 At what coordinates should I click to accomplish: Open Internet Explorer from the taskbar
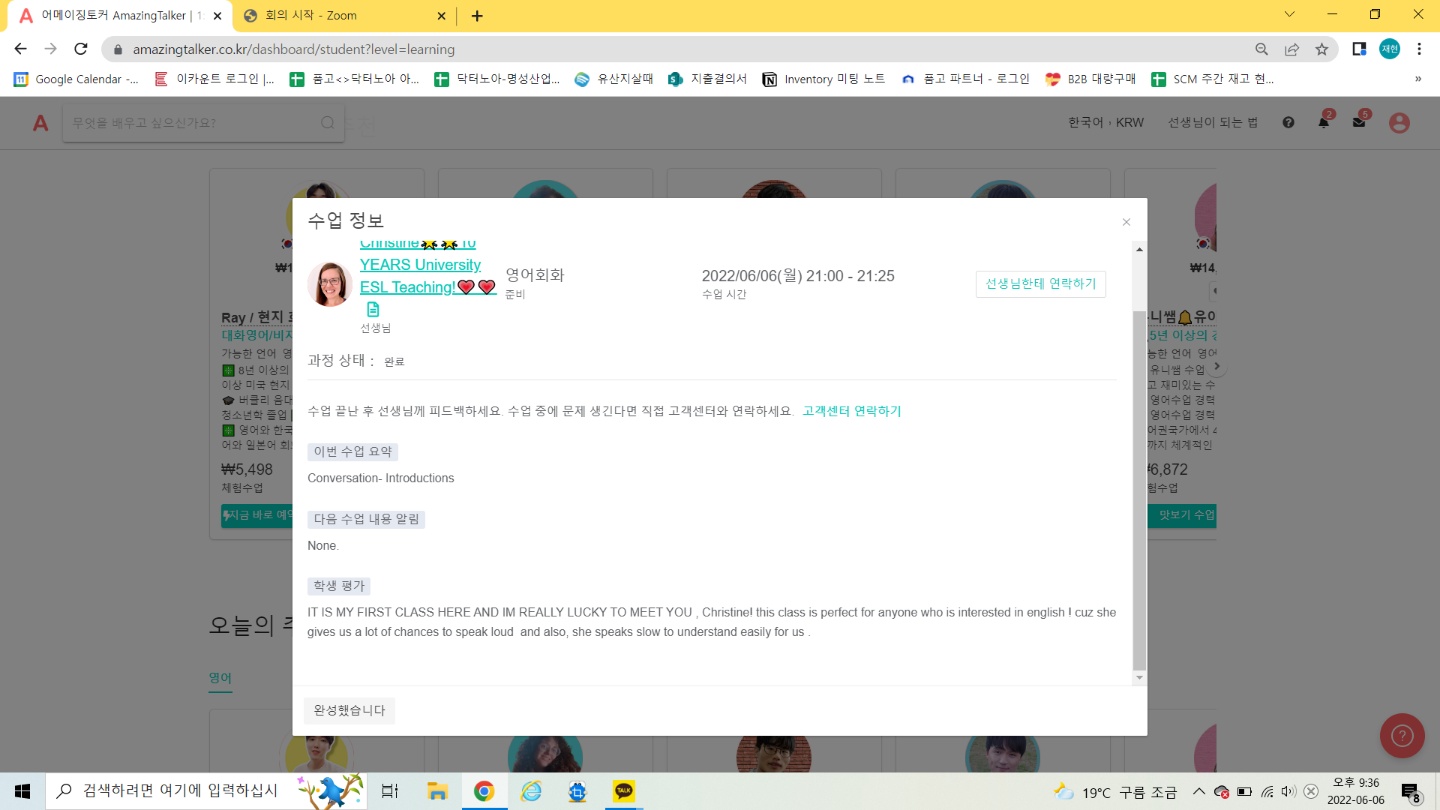(x=531, y=791)
